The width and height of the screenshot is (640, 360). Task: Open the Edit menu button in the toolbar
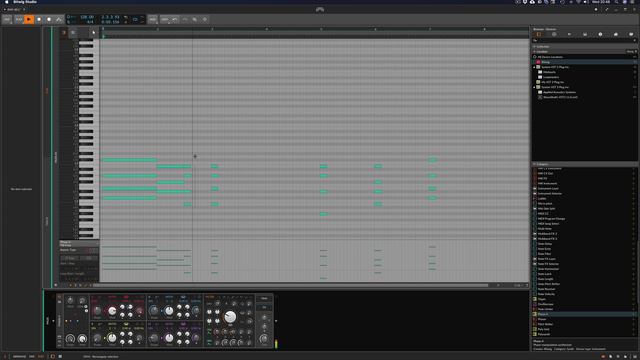[164, 19]
